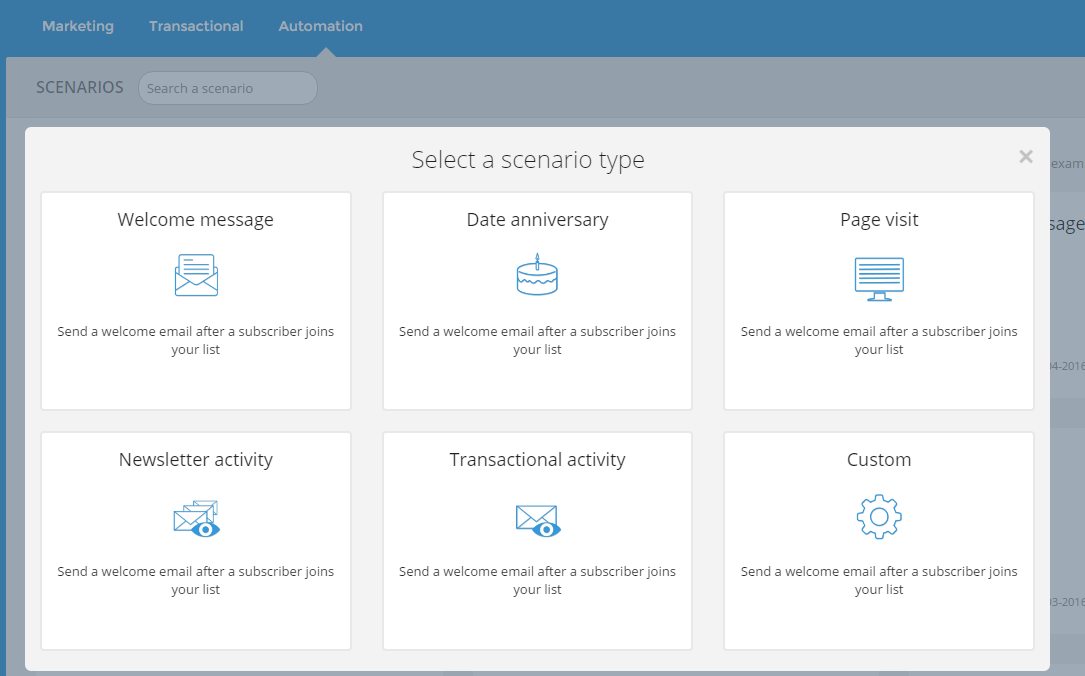Click the Custom gear icon

click(879, 516)
